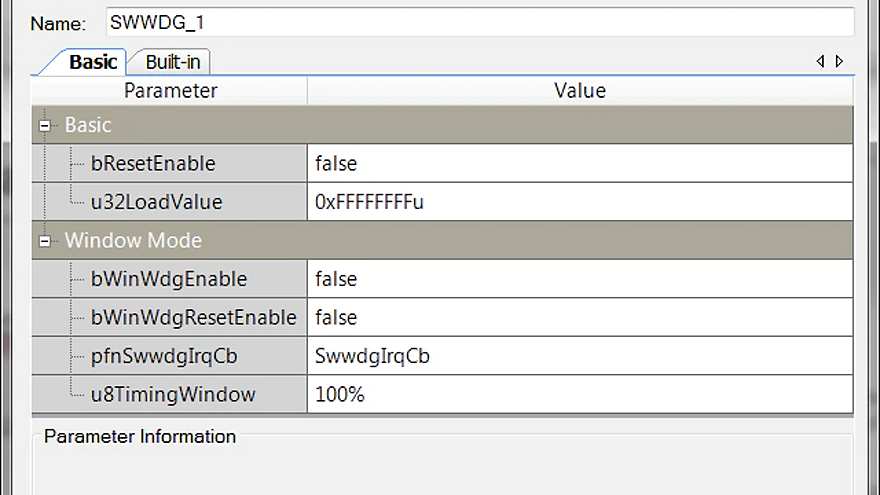Edit the pfnSwwdgIrqCb callback value
This screenshot has width=880, height=495.
tap(580, 356)
